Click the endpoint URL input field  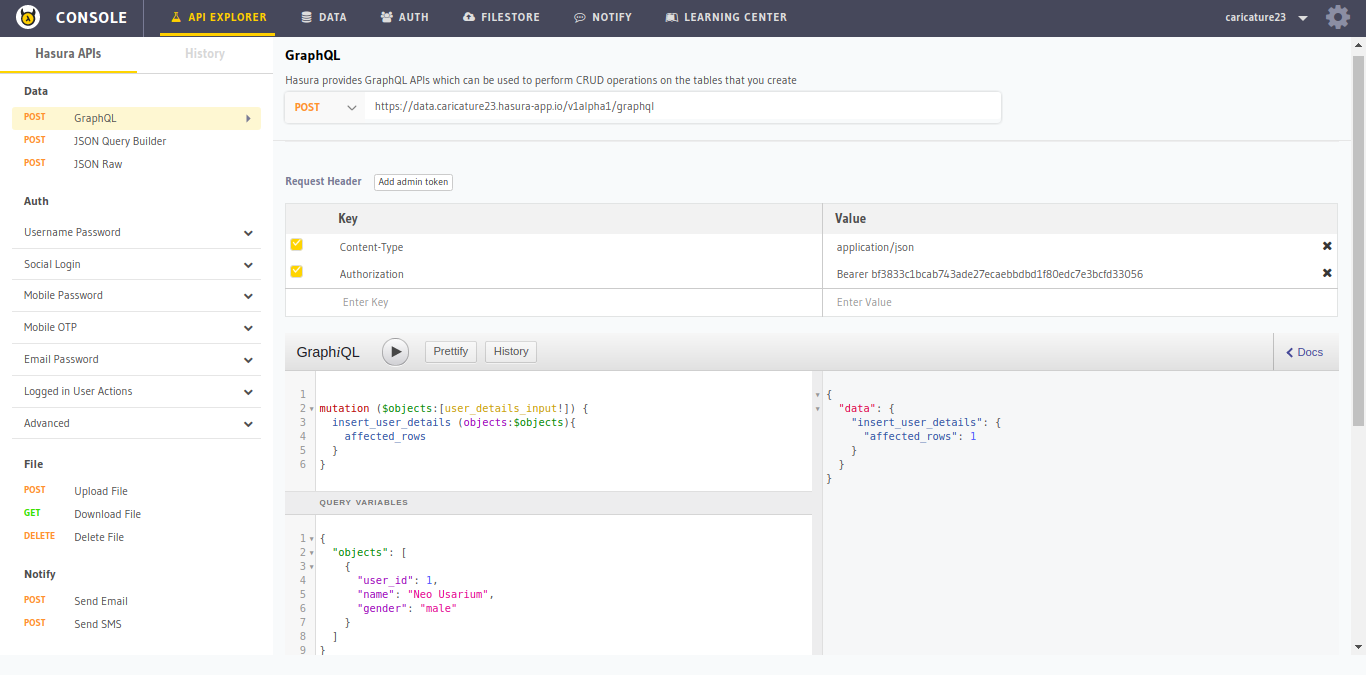[683, 107]
